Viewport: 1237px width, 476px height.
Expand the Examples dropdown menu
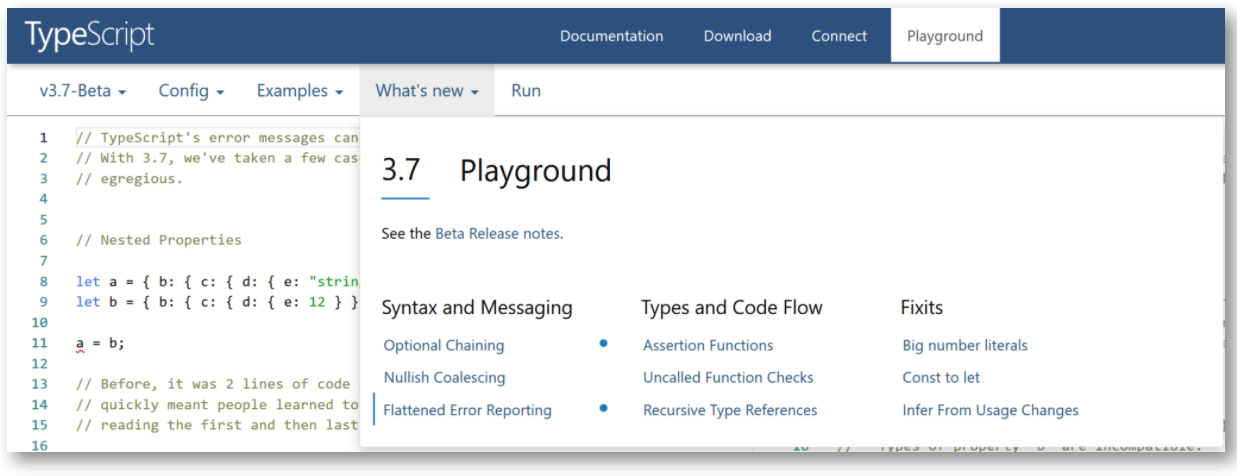[300, 91]
